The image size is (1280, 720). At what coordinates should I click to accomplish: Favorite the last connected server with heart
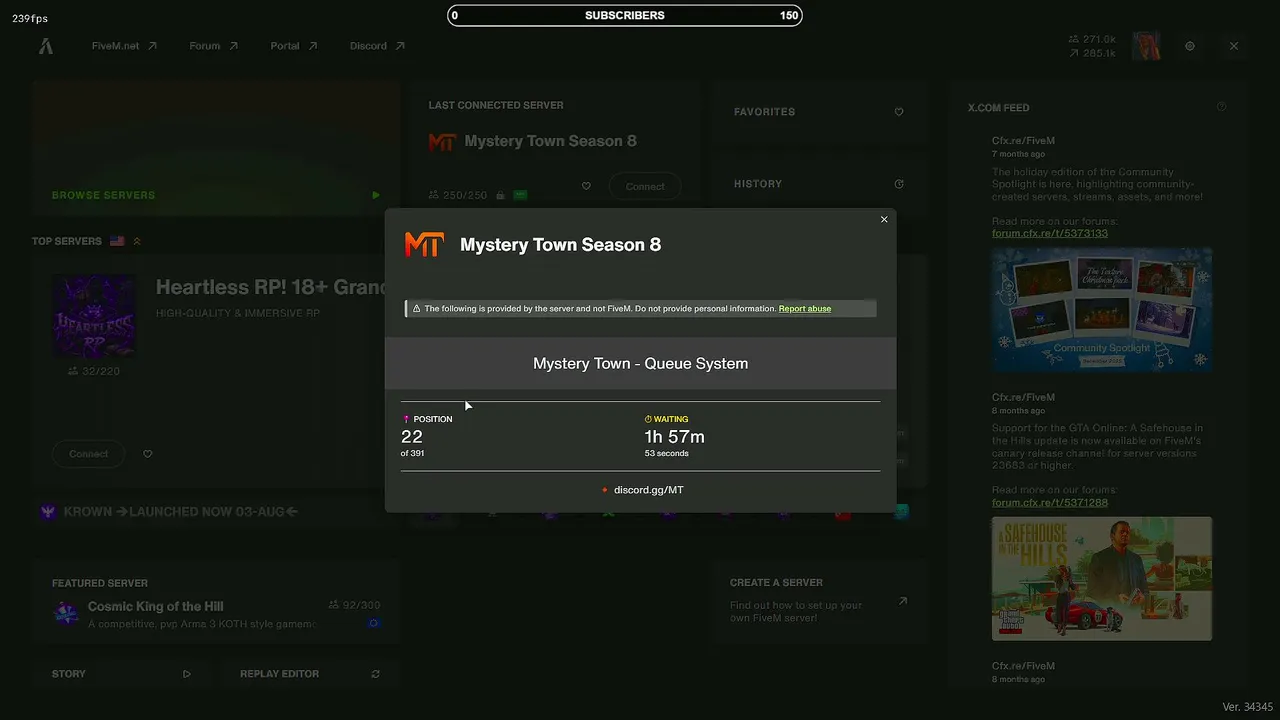click(586, 186)
